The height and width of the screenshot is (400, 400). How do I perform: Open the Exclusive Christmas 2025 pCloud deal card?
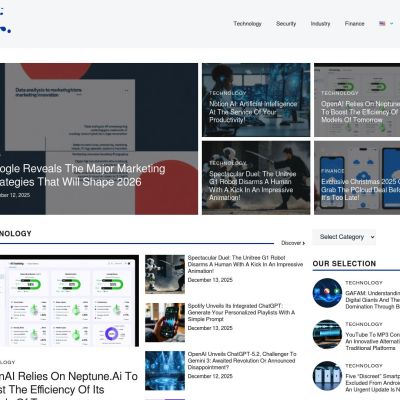coord(357,178)
